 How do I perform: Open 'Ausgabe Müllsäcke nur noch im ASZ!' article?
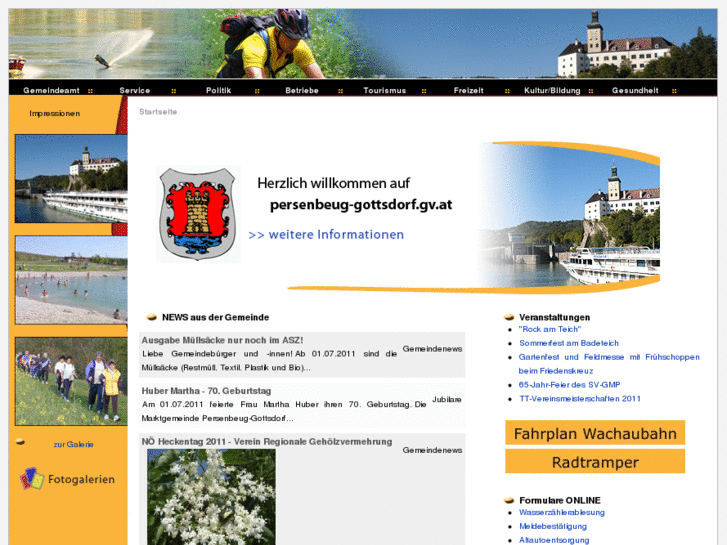pos(223,340)
